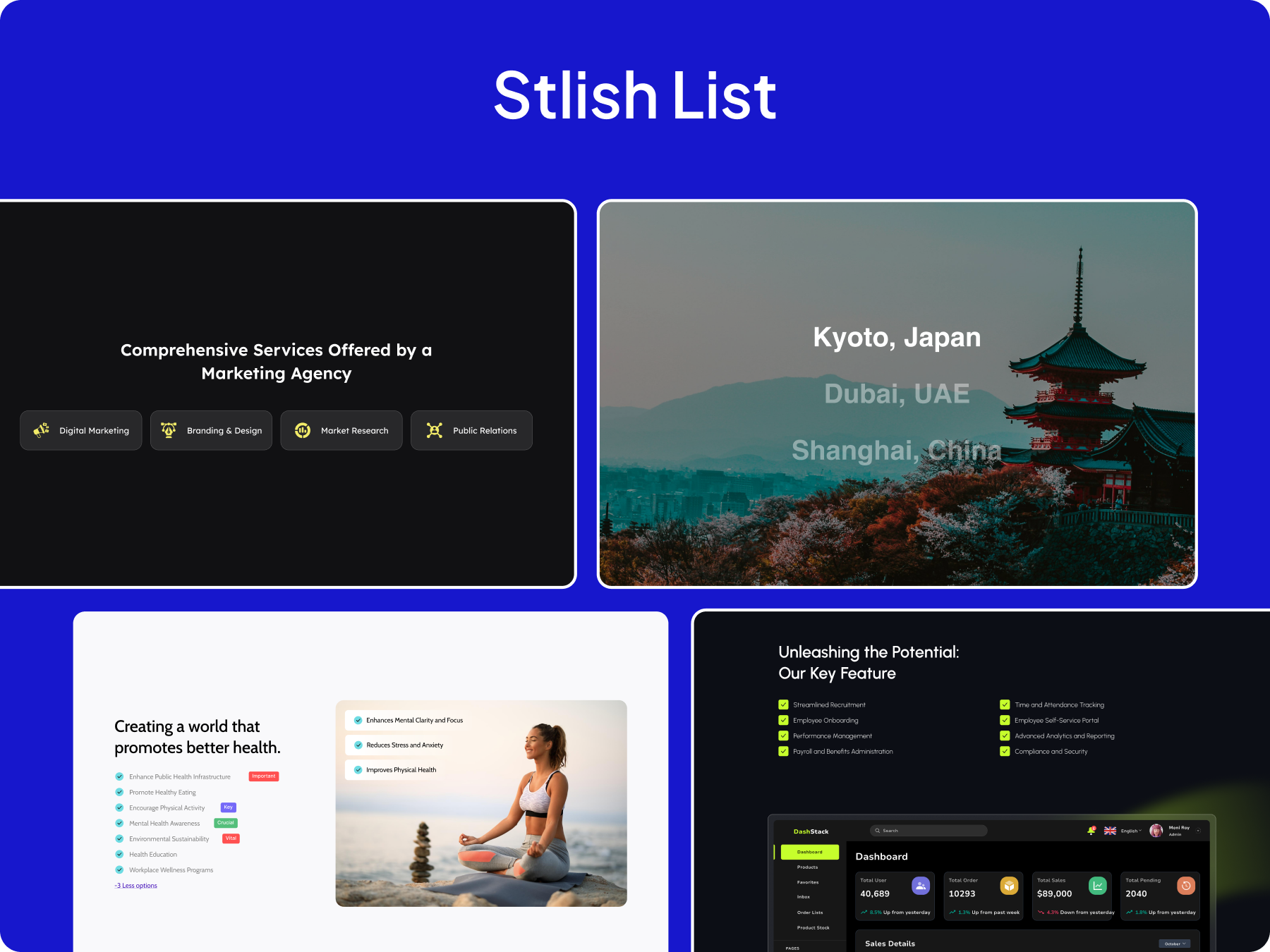Select the Total Order package icon
The width and height of the screenshot is (1270, 952).
1009,886
